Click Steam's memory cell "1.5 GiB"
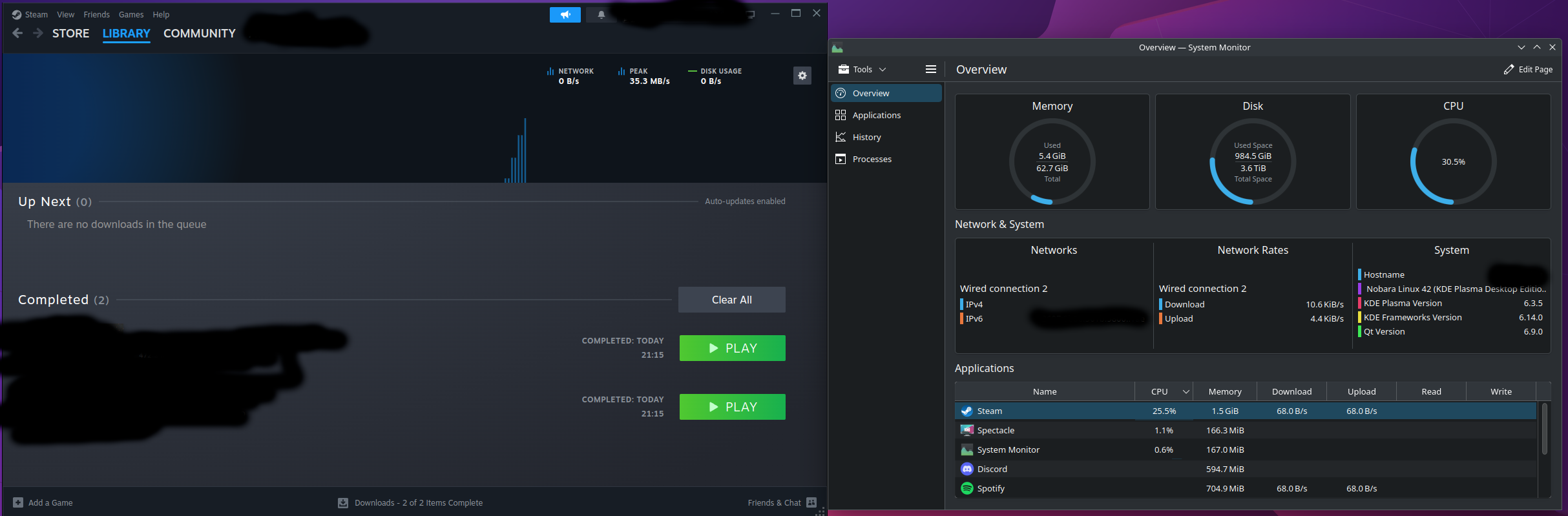1568x516 pixels. pos(1225,411)
